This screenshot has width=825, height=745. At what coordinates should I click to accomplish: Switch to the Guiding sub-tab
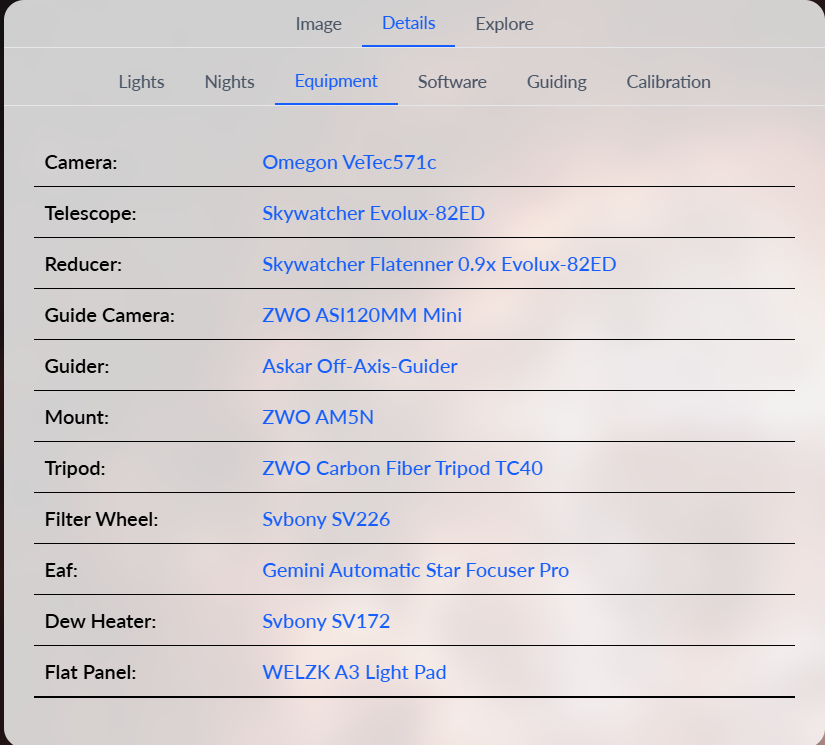tap(557, 82)
